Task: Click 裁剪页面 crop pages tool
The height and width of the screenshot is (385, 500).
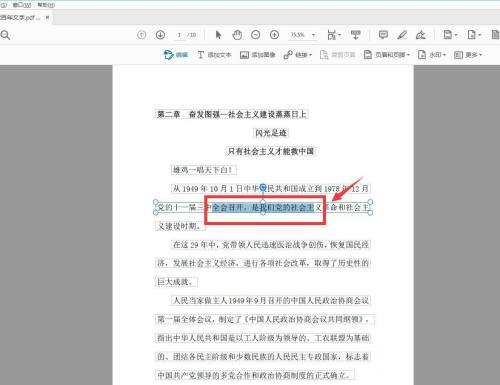Action: (x=337, y=55)
